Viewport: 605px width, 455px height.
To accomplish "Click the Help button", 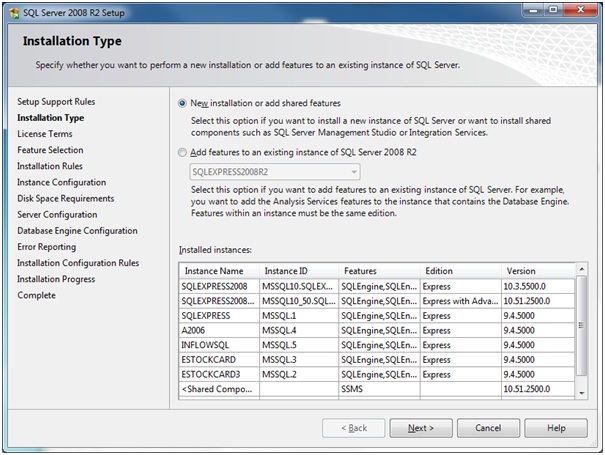I will [556, 428].
